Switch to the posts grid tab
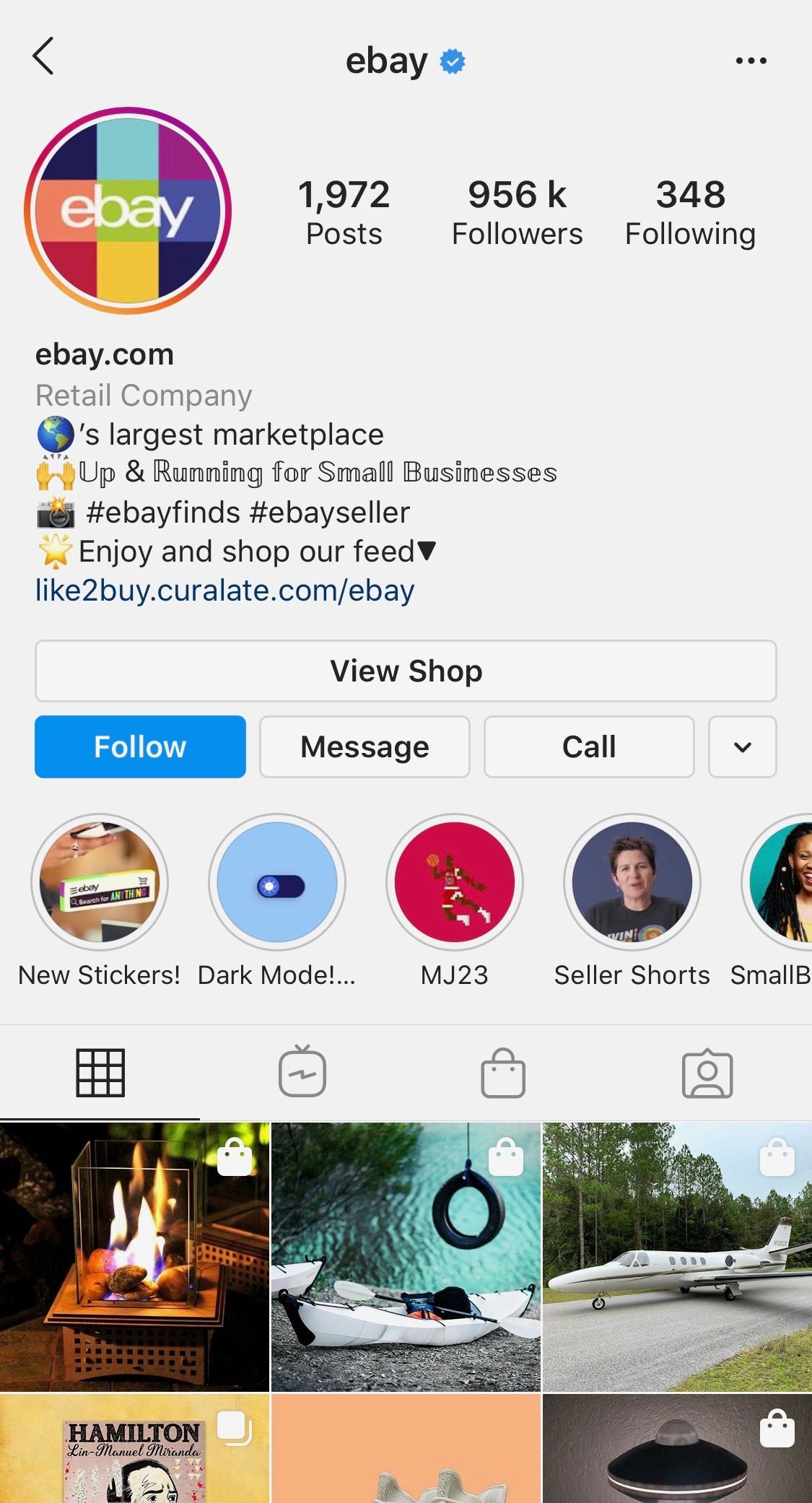The height and width of the screenshot is (1503, 812). coord(100,1073)
